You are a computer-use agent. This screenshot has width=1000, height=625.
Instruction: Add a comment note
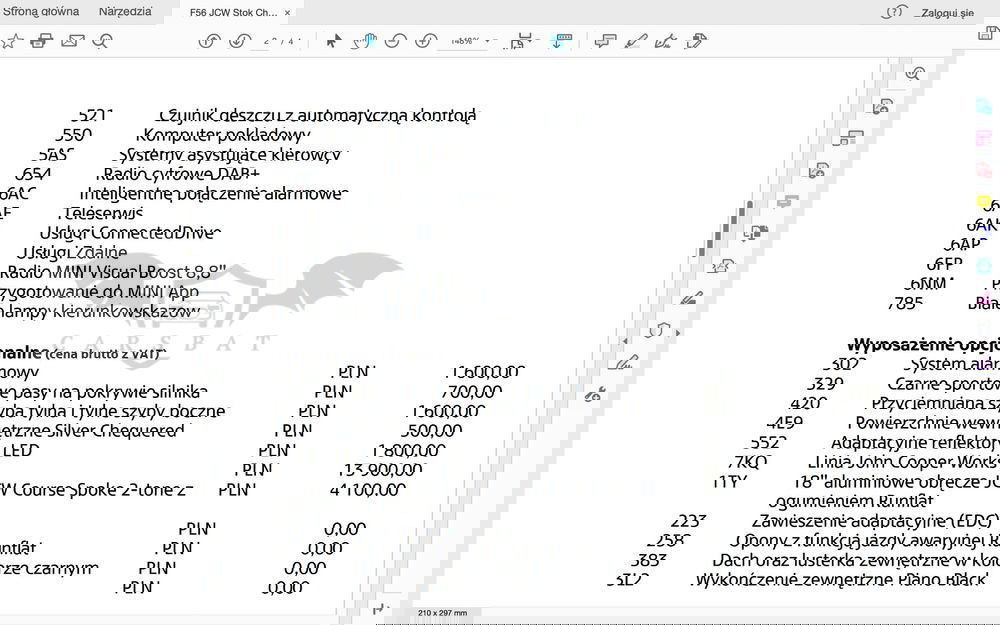pyautogui.click(x=604, y=41)
